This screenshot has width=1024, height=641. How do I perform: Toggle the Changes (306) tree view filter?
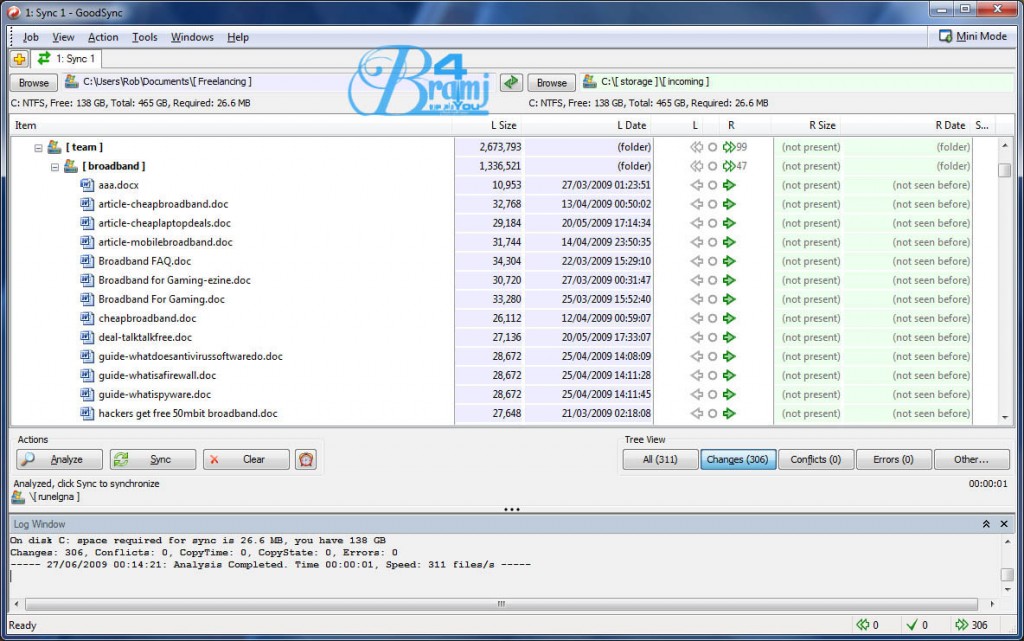coord(738,460)
